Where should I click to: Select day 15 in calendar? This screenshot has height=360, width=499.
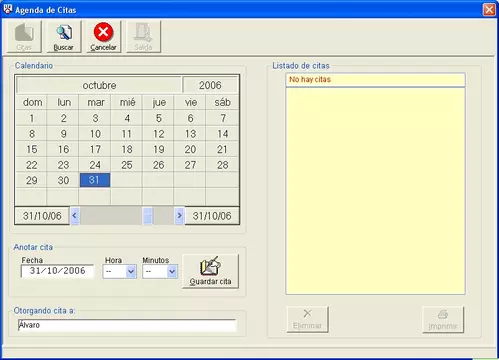tap(32, 149)
